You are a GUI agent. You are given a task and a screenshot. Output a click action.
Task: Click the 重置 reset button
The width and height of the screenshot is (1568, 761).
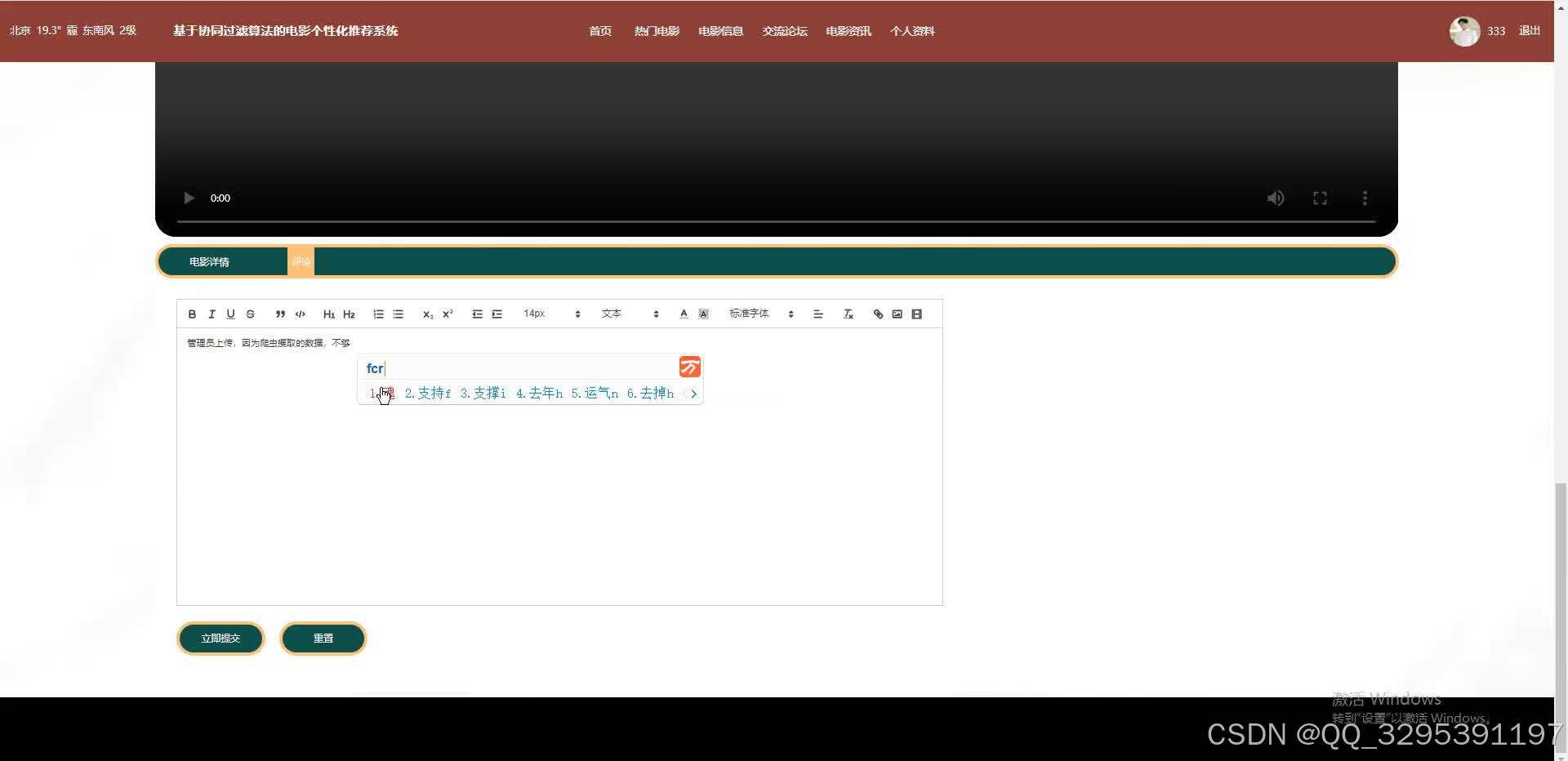click(323, 639)
